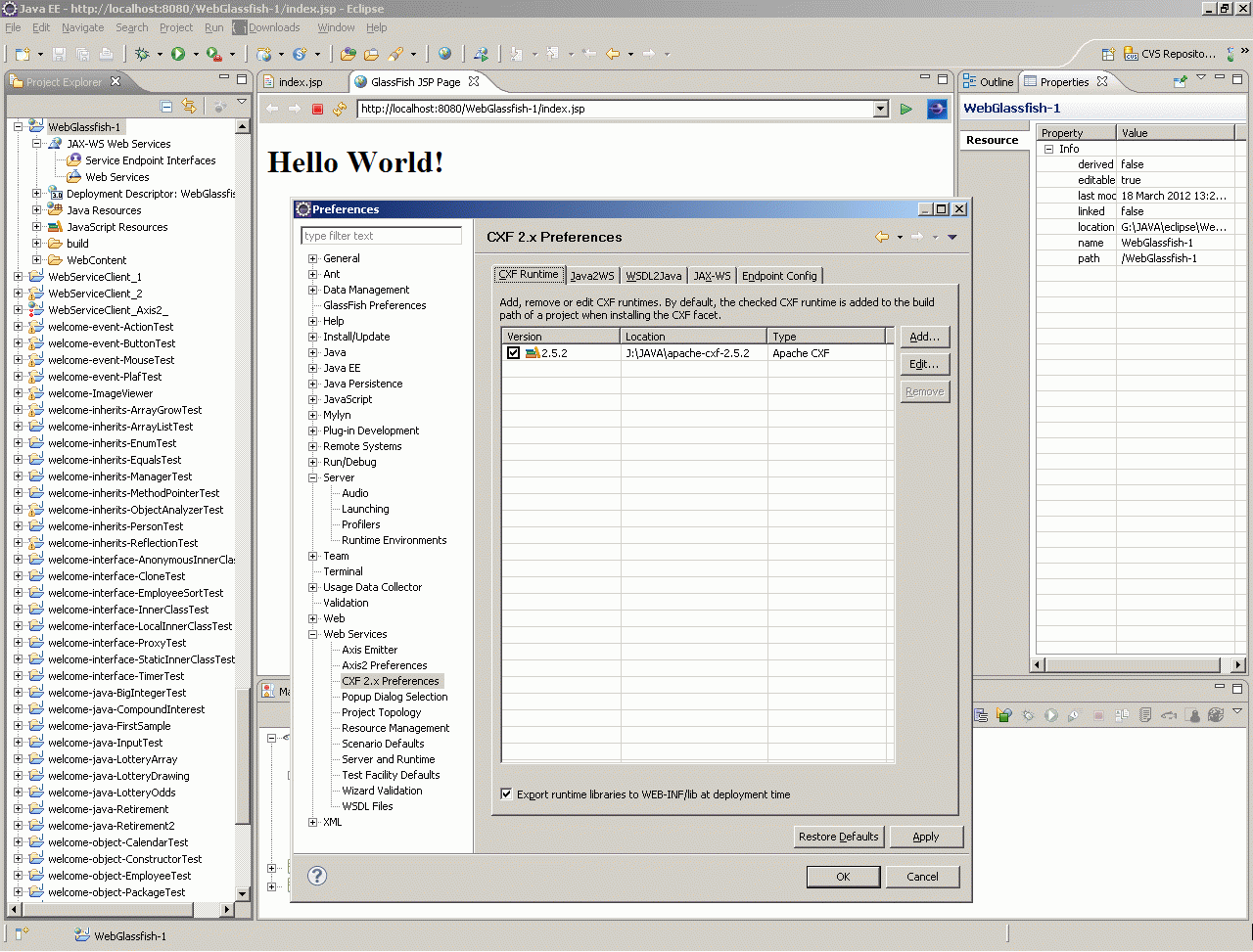Click the type filter text field
1253x952 pixels.
(x=381, y=236)
